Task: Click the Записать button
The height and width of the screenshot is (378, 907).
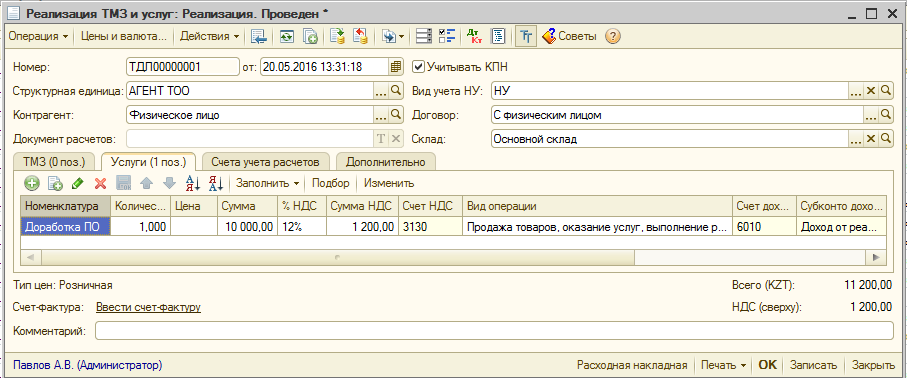Action: coord(813,365)
